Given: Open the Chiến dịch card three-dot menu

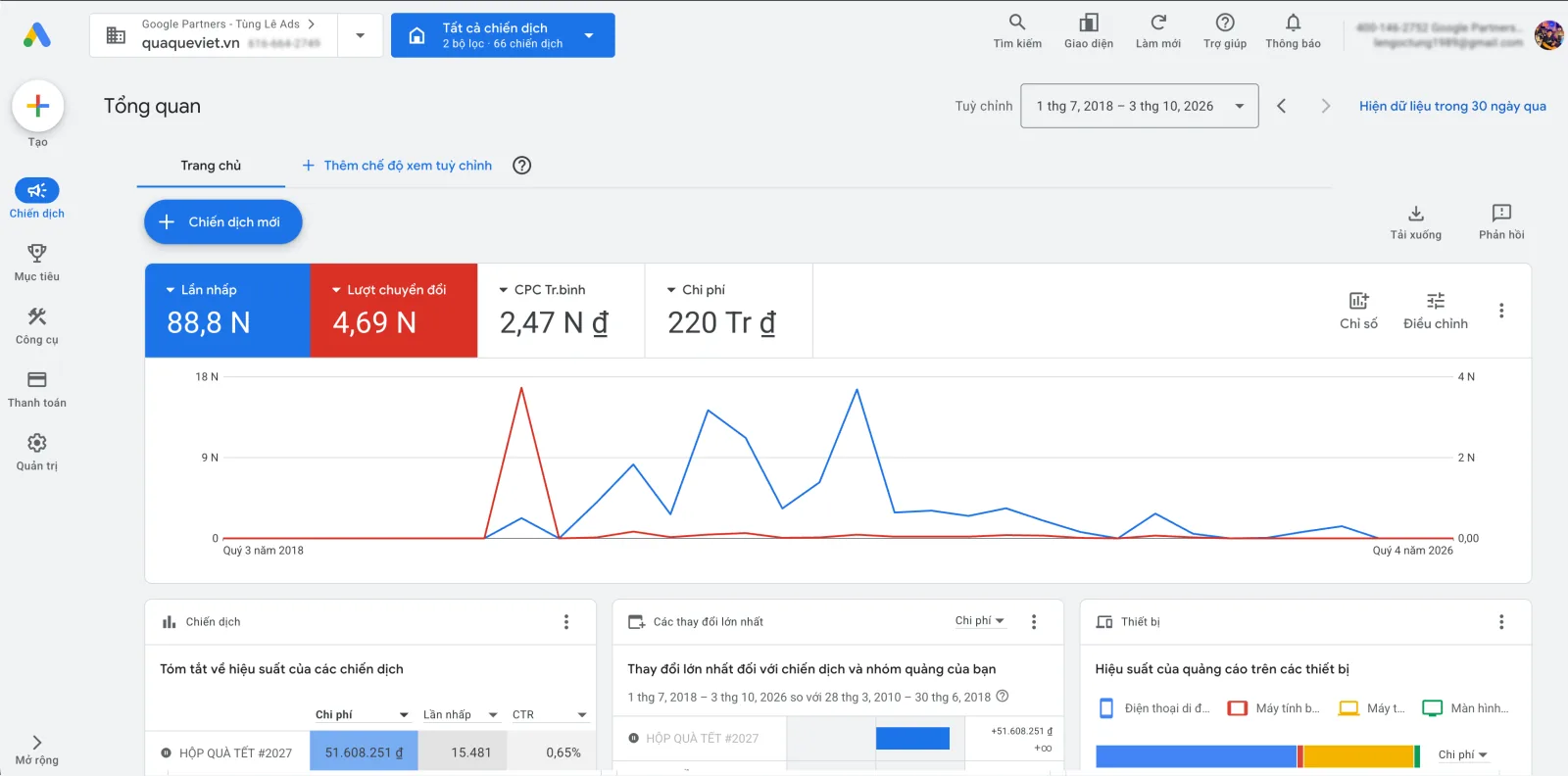Looking at the screenshot, I should pos(566,622).
